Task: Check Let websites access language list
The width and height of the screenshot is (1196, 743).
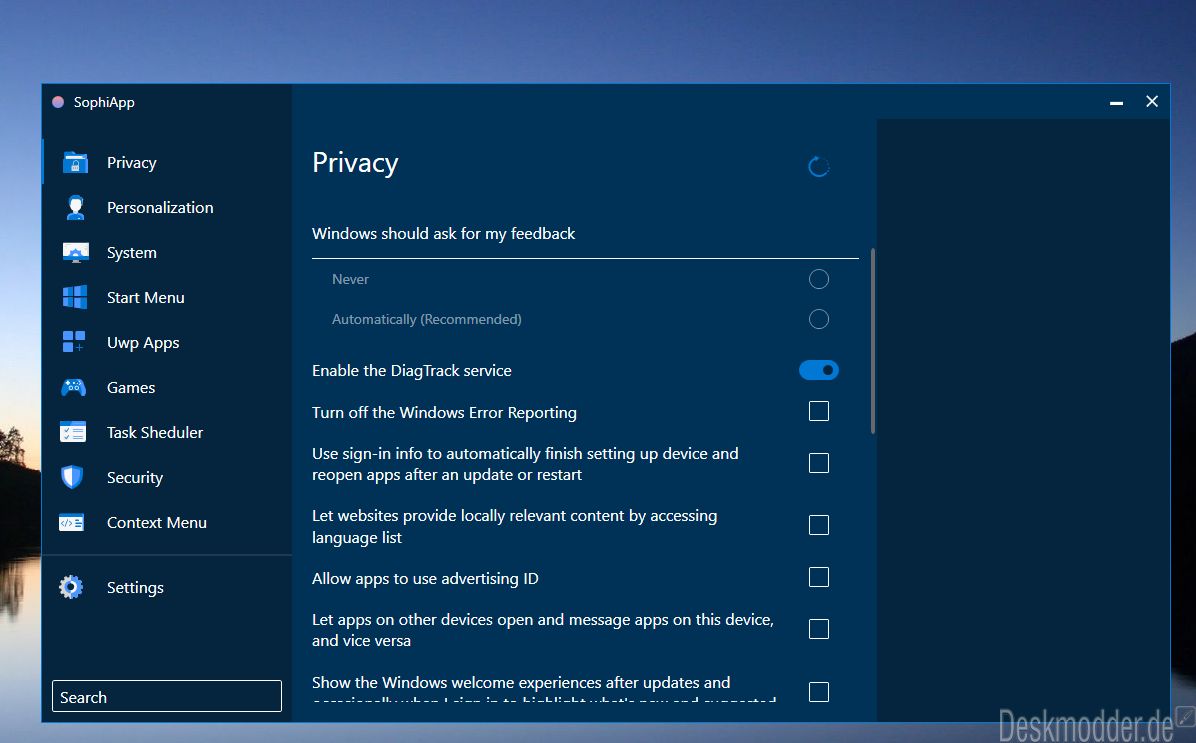Action: (818, 525)
